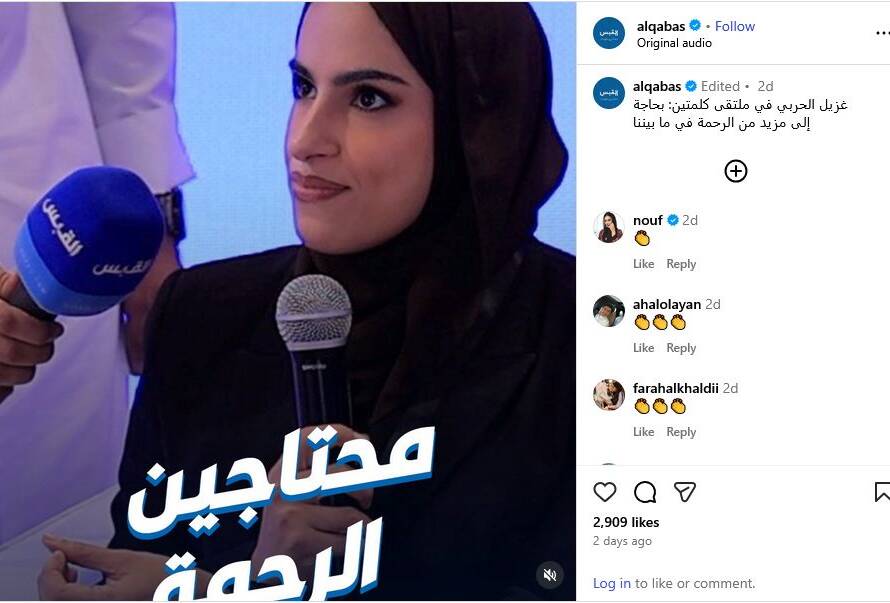
Task: Open Original audio link
Action: tap(674, 43)
